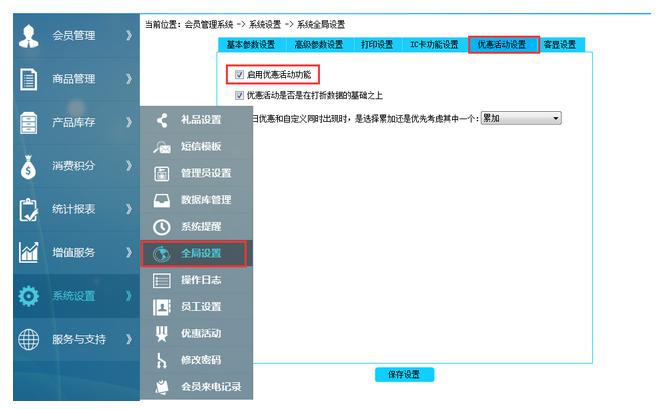Expand the 会员管理 chevron arrow
This screenshot has width=656, height=409.
pyautogui.click(x=128, y=36)
